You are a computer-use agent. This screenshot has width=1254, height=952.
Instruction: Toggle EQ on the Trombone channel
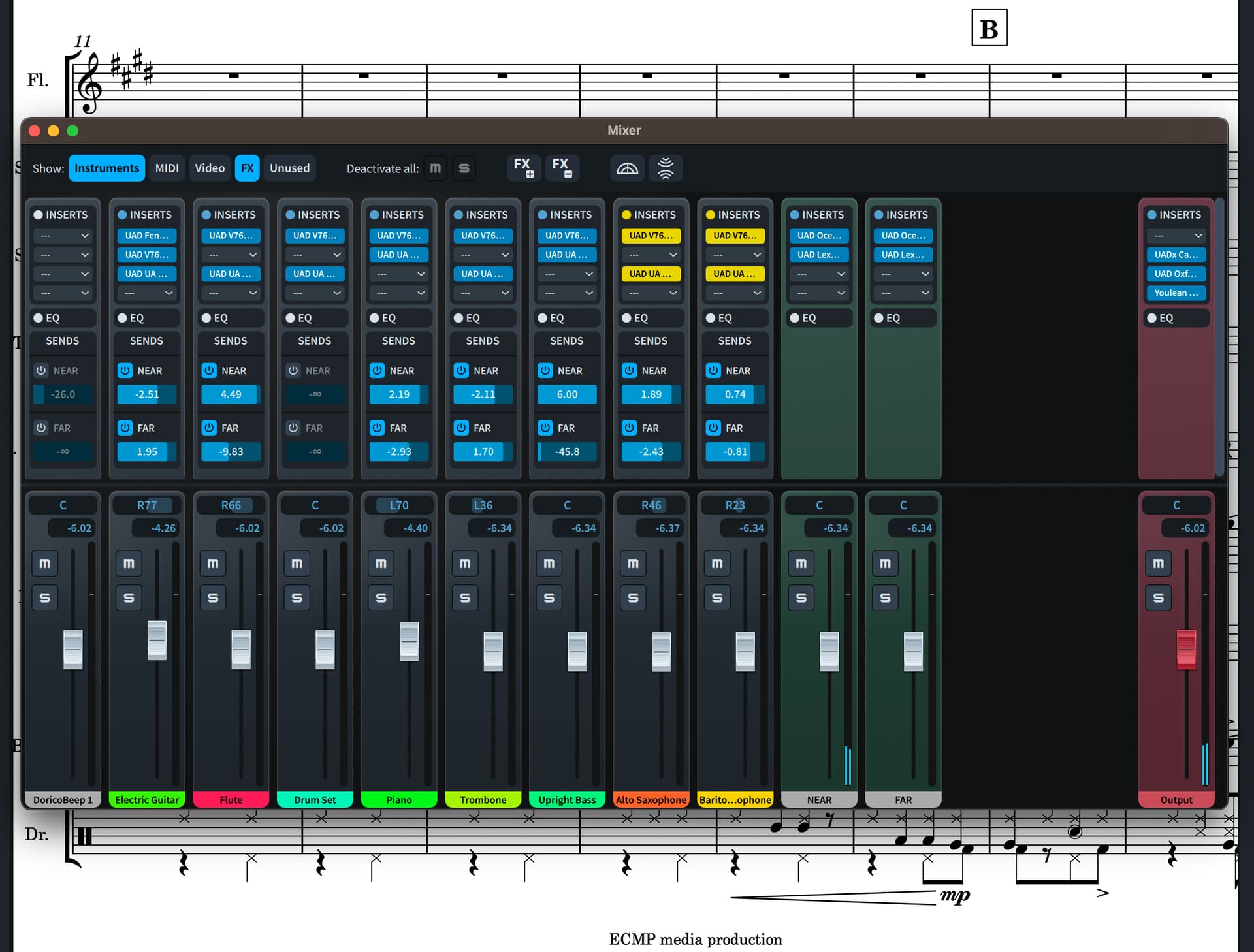coord(458,318)
